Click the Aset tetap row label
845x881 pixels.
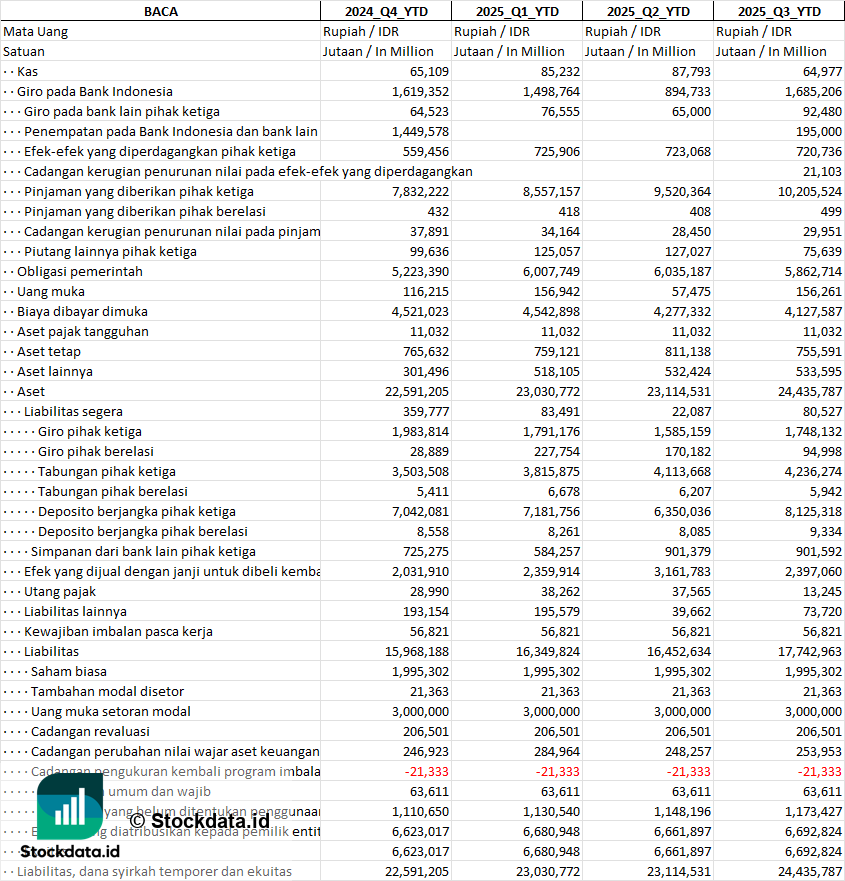(x=49, y=352)
